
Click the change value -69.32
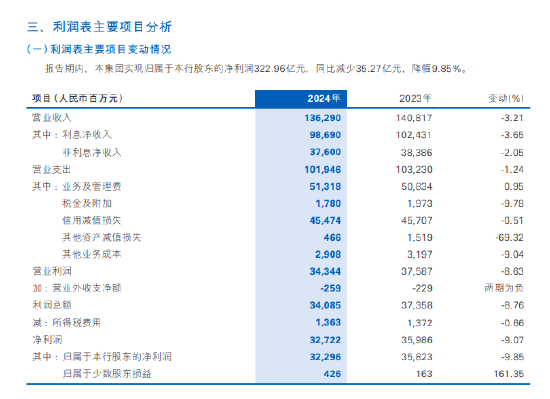510,238
